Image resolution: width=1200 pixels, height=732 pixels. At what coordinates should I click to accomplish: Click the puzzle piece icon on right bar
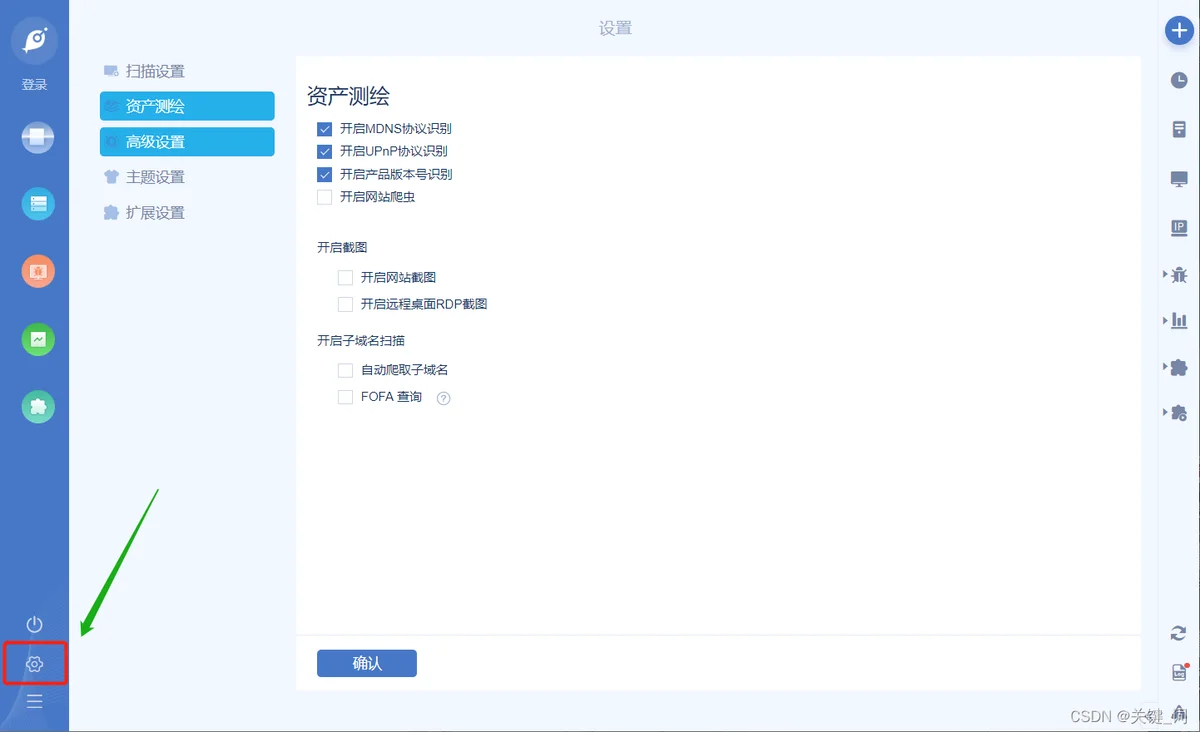coord(1179,367)
